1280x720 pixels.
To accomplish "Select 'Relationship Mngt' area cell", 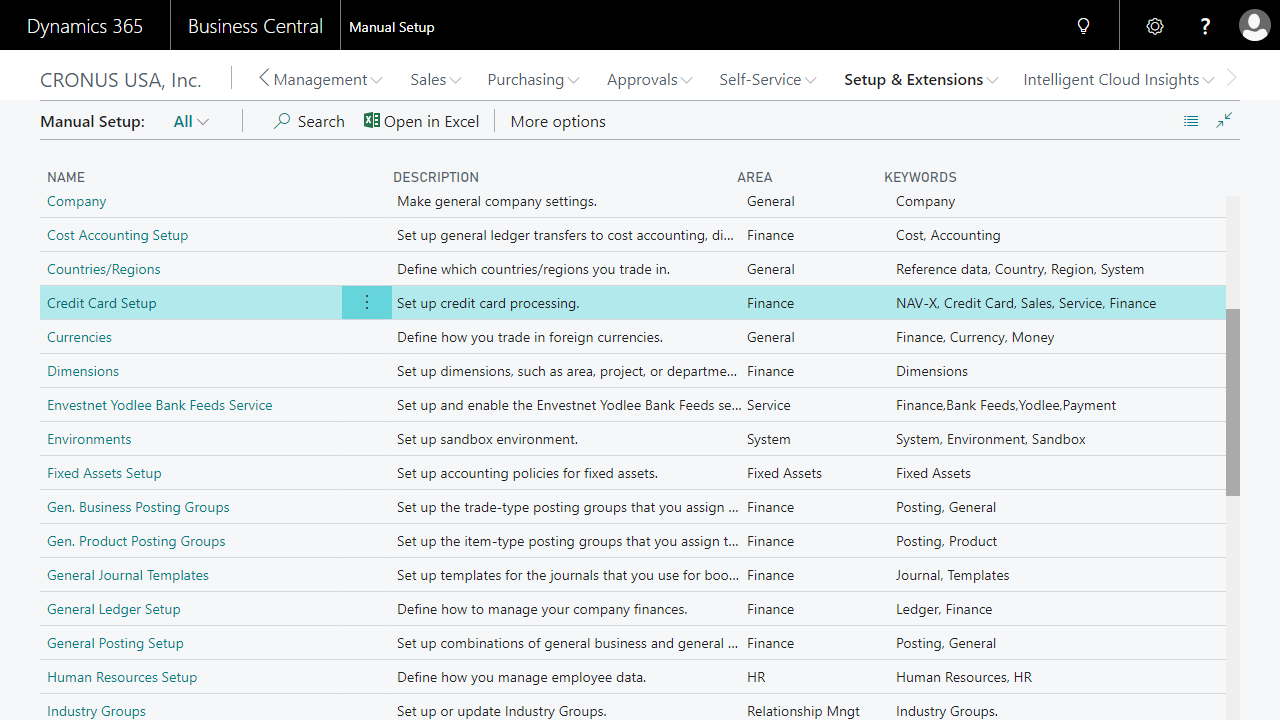I will 803,711.
